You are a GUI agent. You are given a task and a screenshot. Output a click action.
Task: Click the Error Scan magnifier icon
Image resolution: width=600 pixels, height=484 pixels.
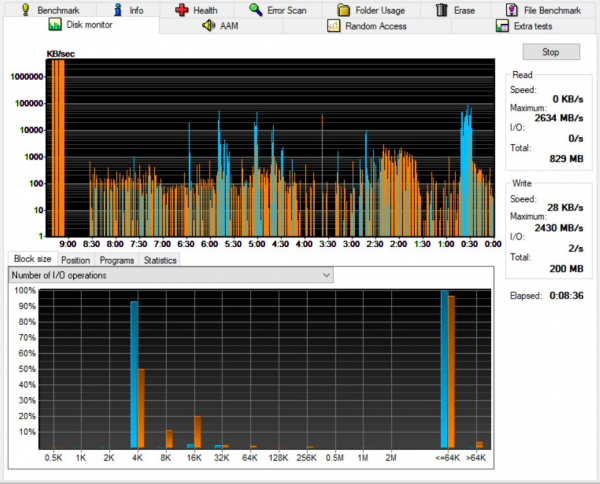point(256,9)
